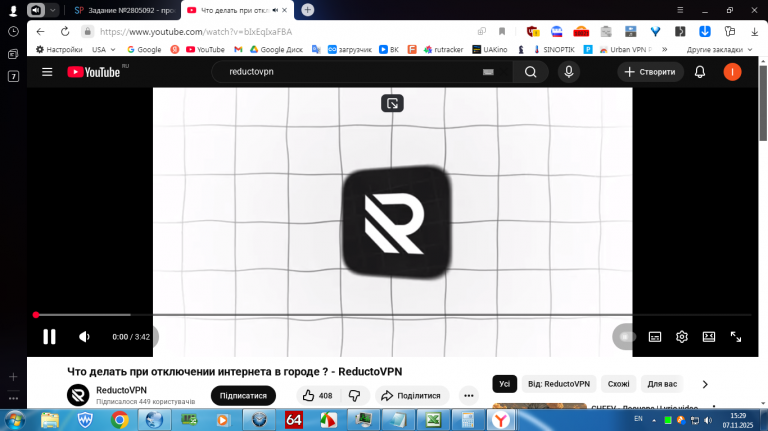The image size is (768, 431).
Task: Start voice search with the microphone
Action: click(x=569, y=72)
